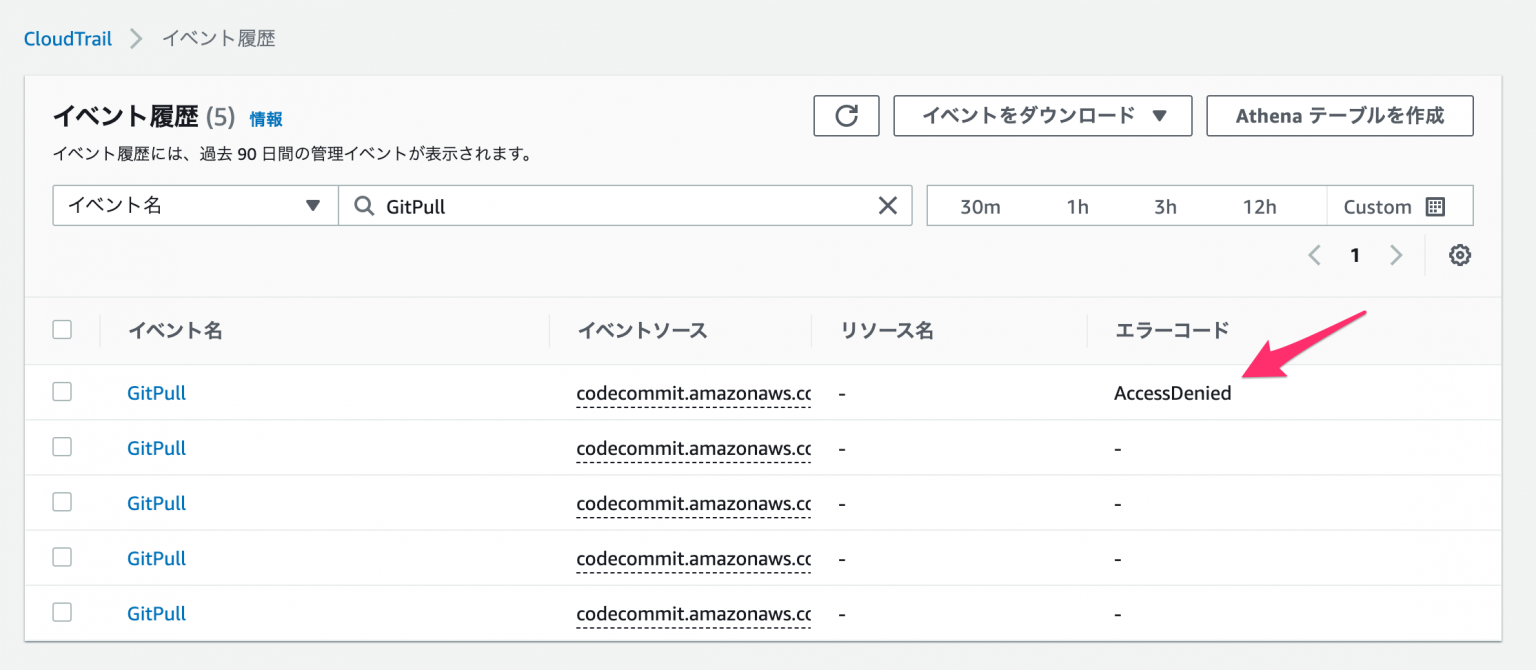Screen dimensions: 1536x670
Task: Click the Athena テーブルを作成 button
Action: click(x=1340, y=115)
